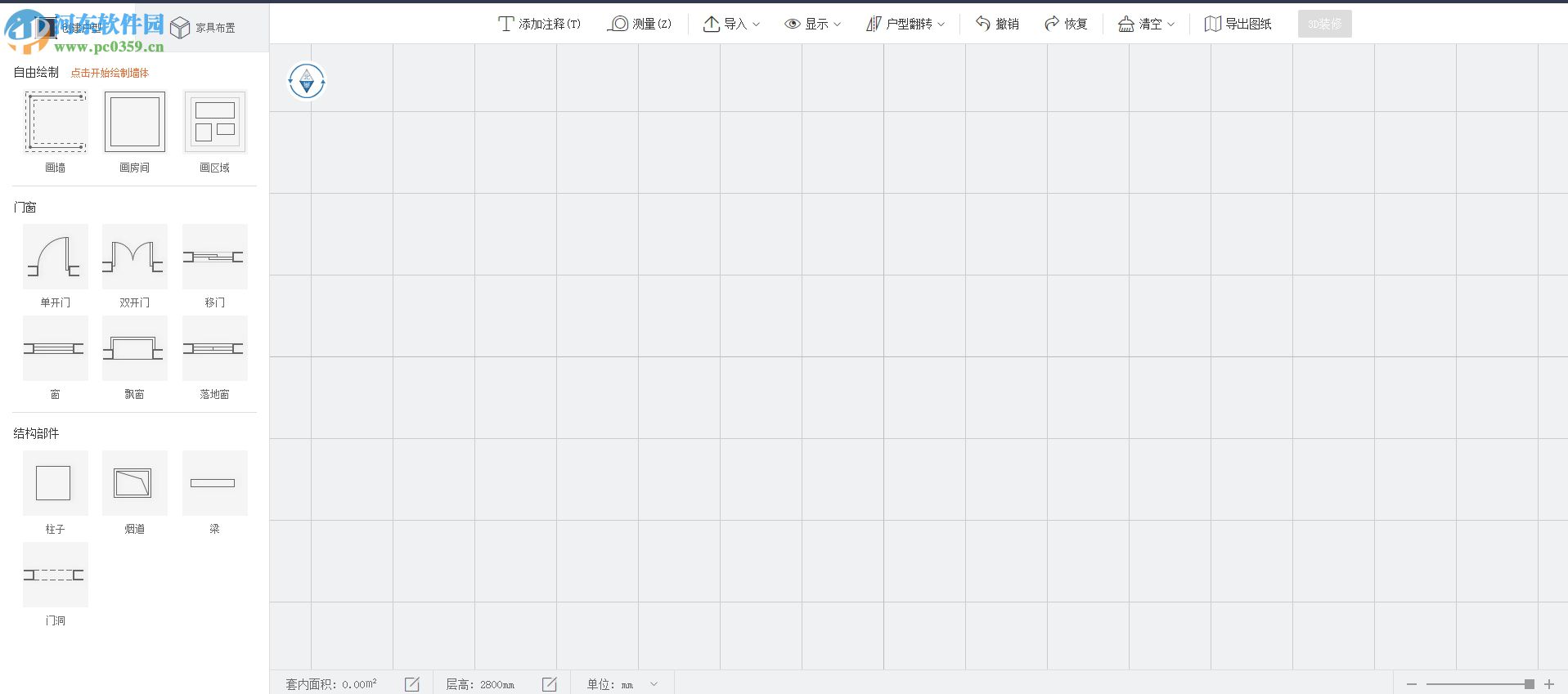Click the zoom in plus button
The width and height of the screenshot is (1568, 694).
1549,684
